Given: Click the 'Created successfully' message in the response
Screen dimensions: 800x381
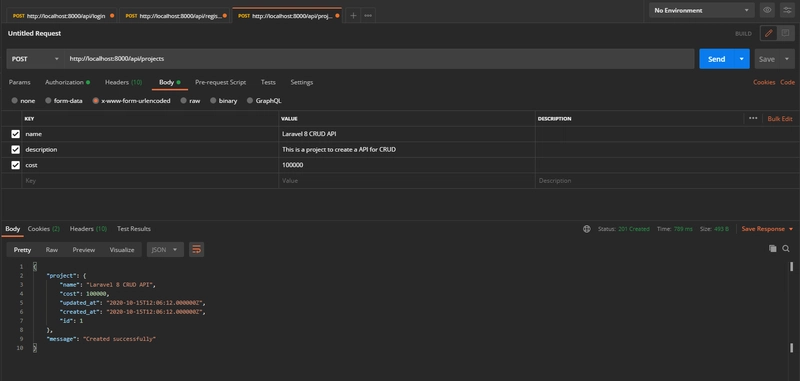Looking at the screenshot, I should coord(119,339).
